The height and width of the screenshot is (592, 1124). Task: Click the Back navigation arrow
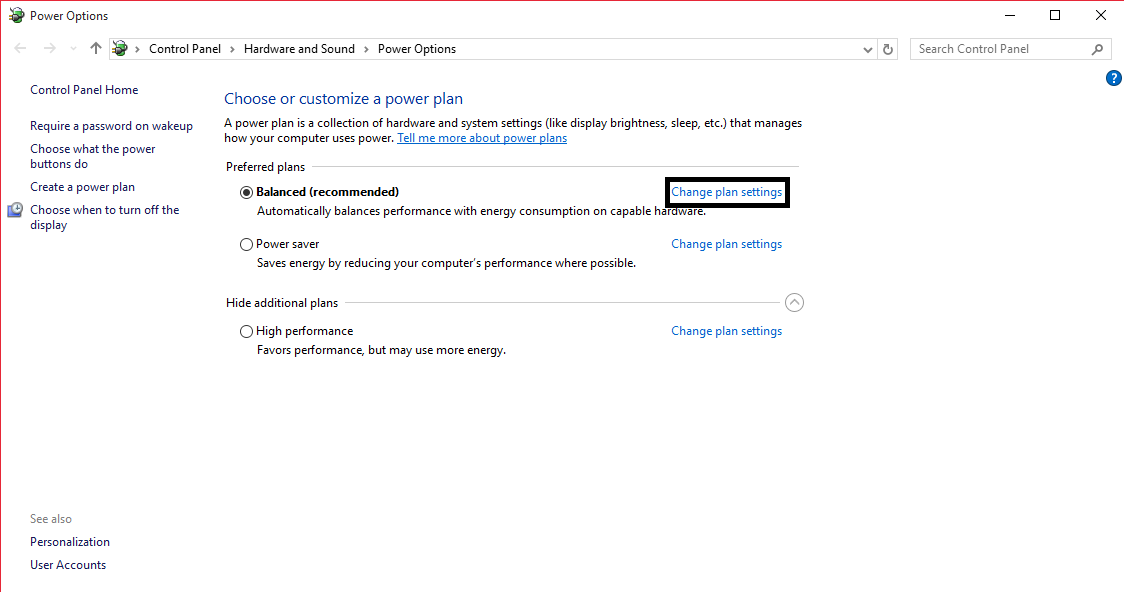(x=21, y=49)
